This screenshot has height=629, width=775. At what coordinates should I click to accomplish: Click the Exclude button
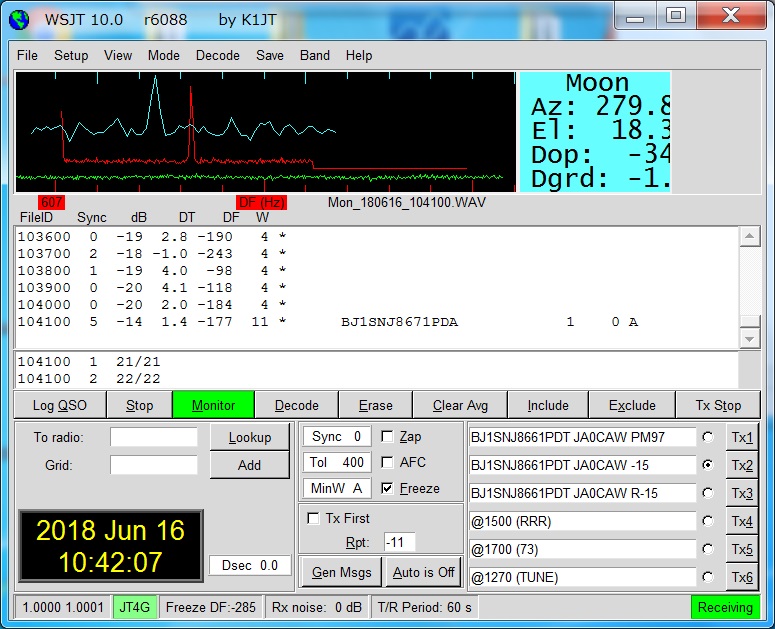[632, 405]
